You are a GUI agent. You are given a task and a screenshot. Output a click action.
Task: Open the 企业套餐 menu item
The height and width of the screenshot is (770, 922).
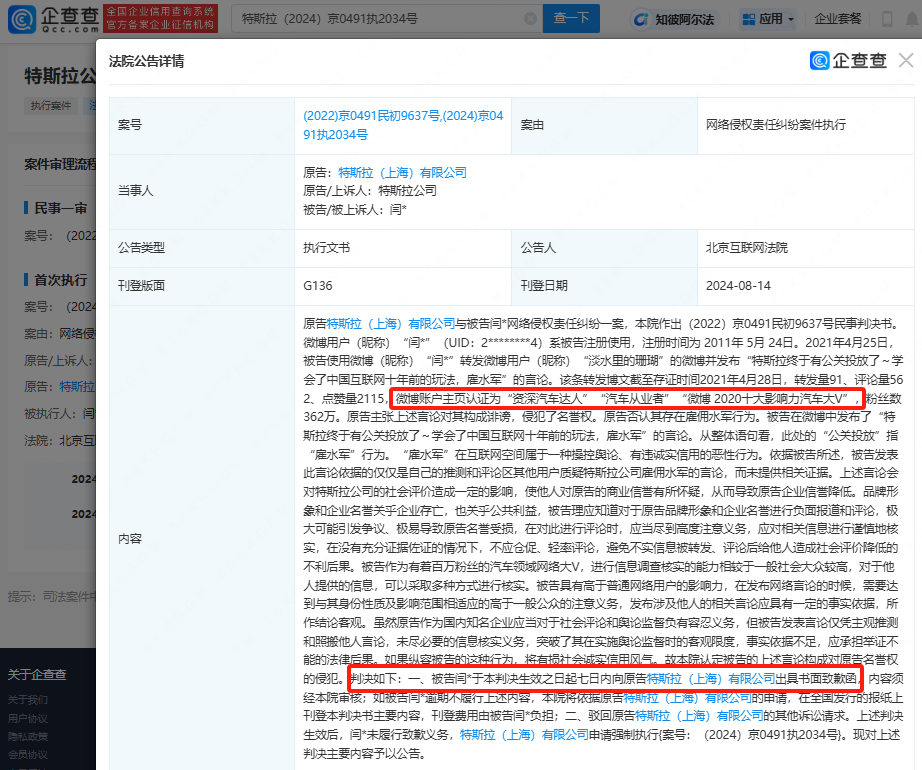pos(839,19)
